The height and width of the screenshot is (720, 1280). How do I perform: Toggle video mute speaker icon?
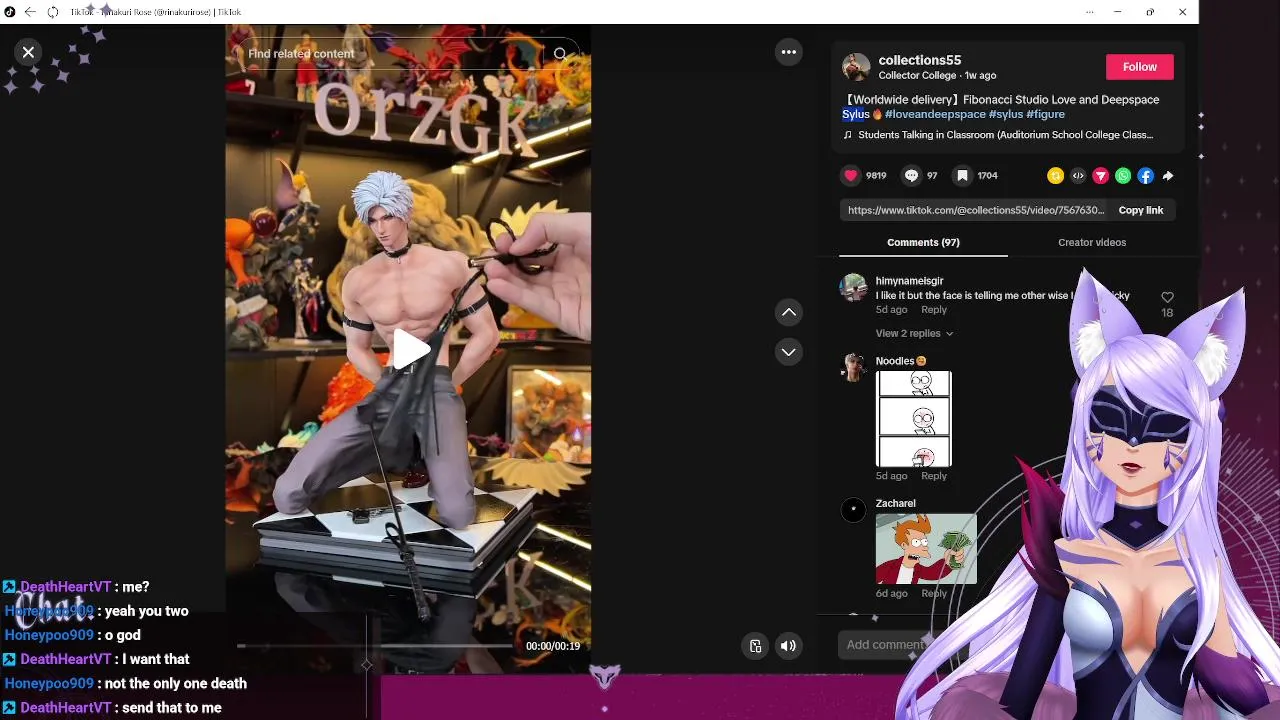click(x=788, y=646)
